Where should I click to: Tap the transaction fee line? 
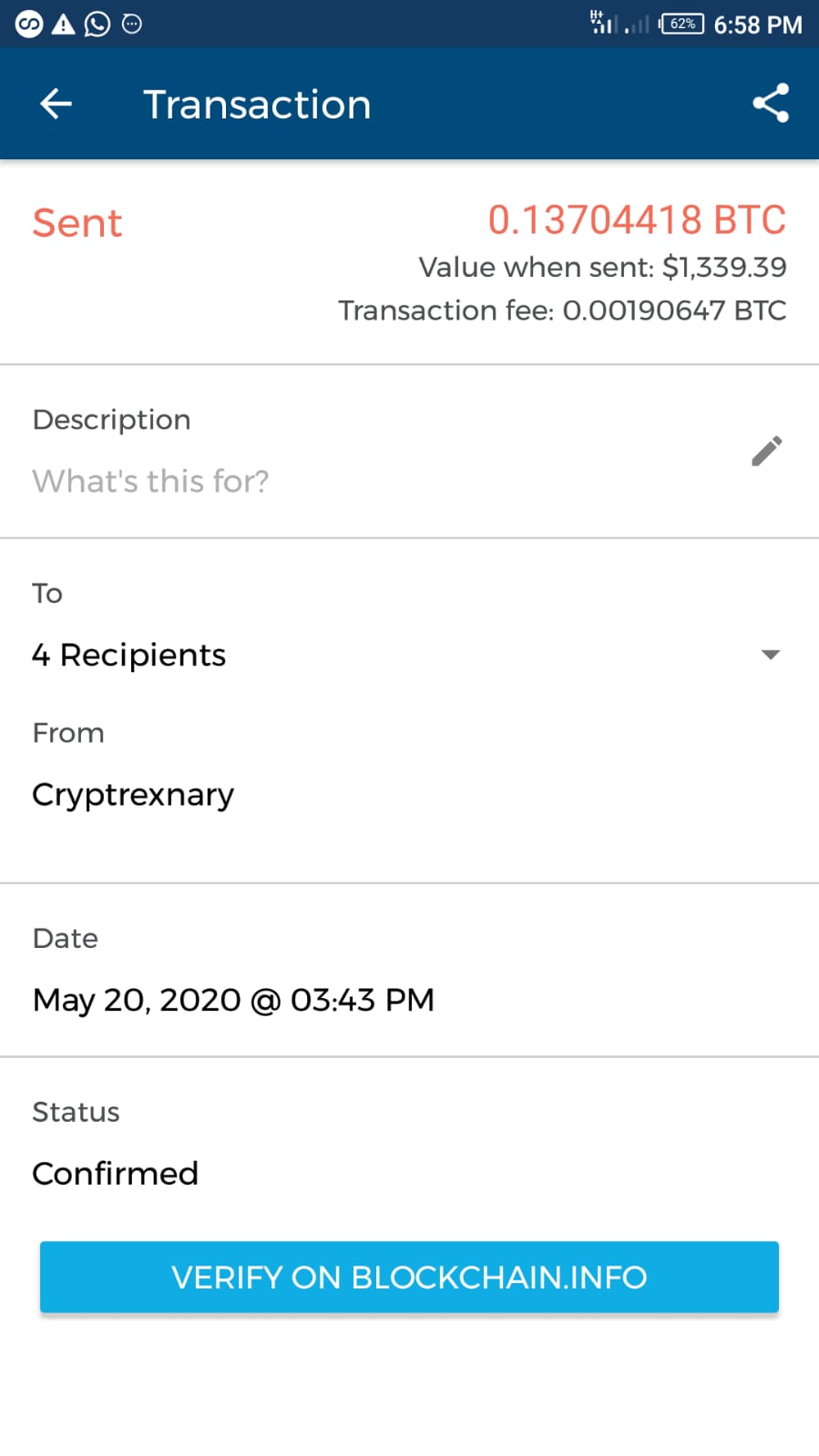pos(562,311)
